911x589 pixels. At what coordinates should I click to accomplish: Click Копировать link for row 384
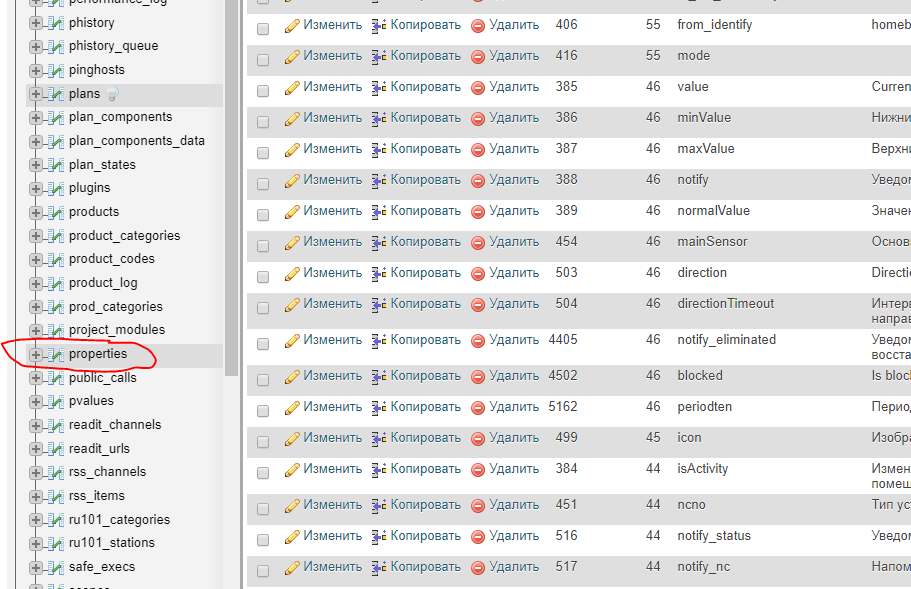click(x=425, y=469)
